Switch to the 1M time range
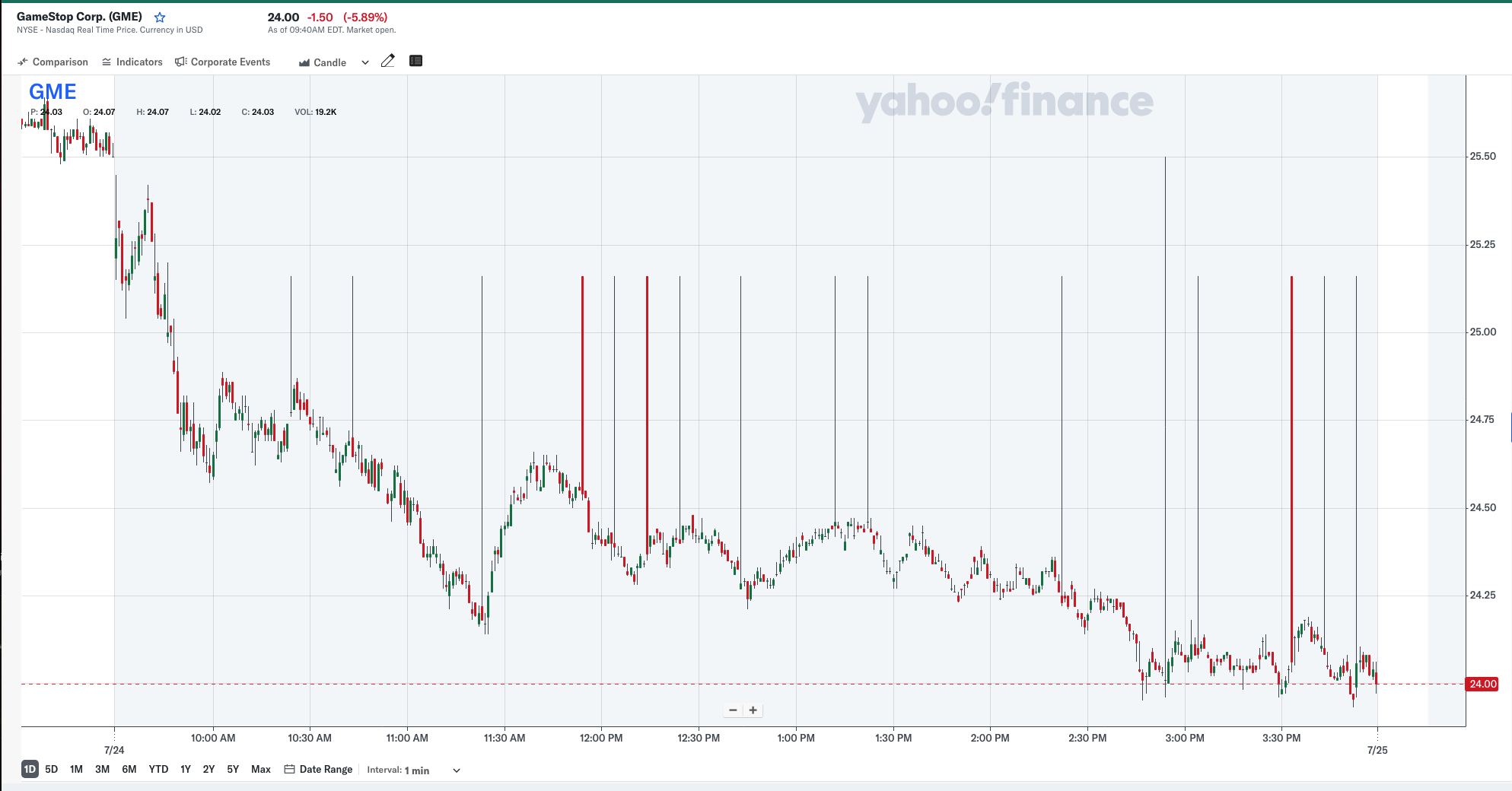The image size is (1512, 791). click(76, 770)
